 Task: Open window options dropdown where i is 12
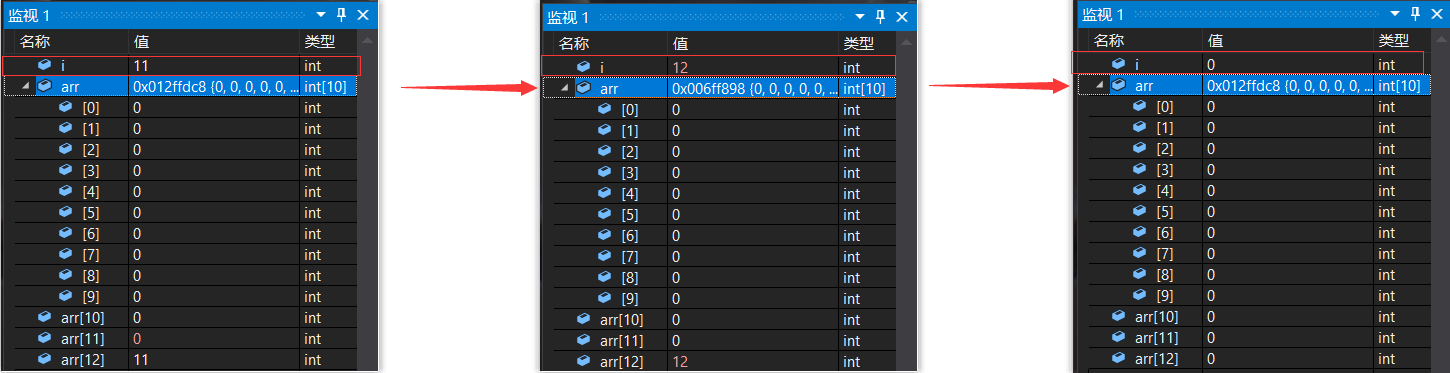click(860, 17)
